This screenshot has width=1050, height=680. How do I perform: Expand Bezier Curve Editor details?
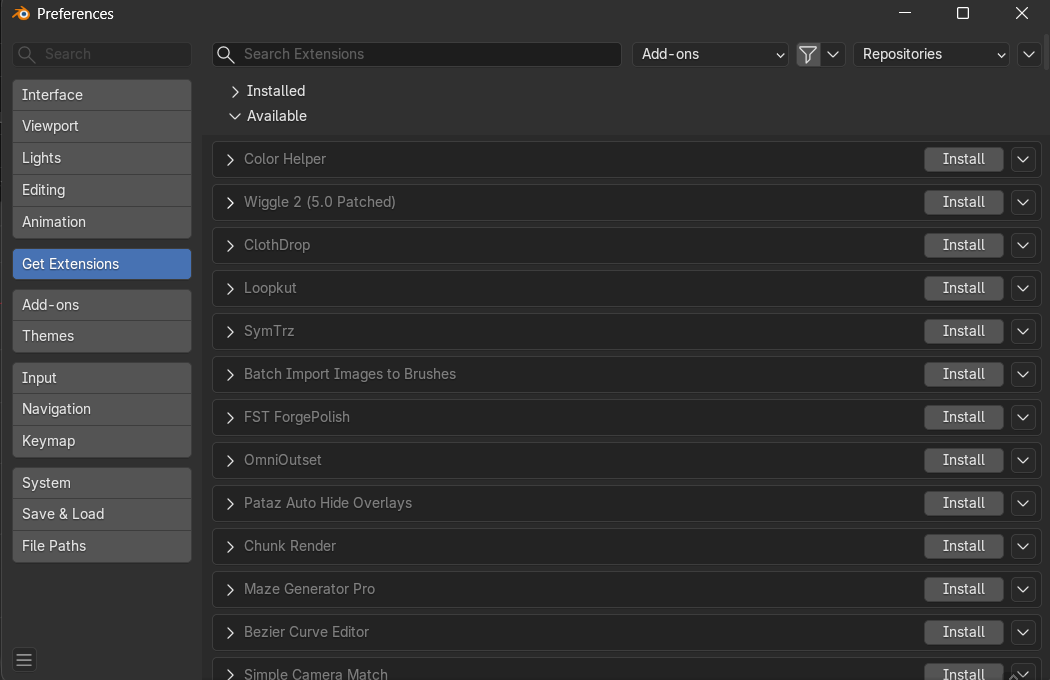(x=230, y=632)
